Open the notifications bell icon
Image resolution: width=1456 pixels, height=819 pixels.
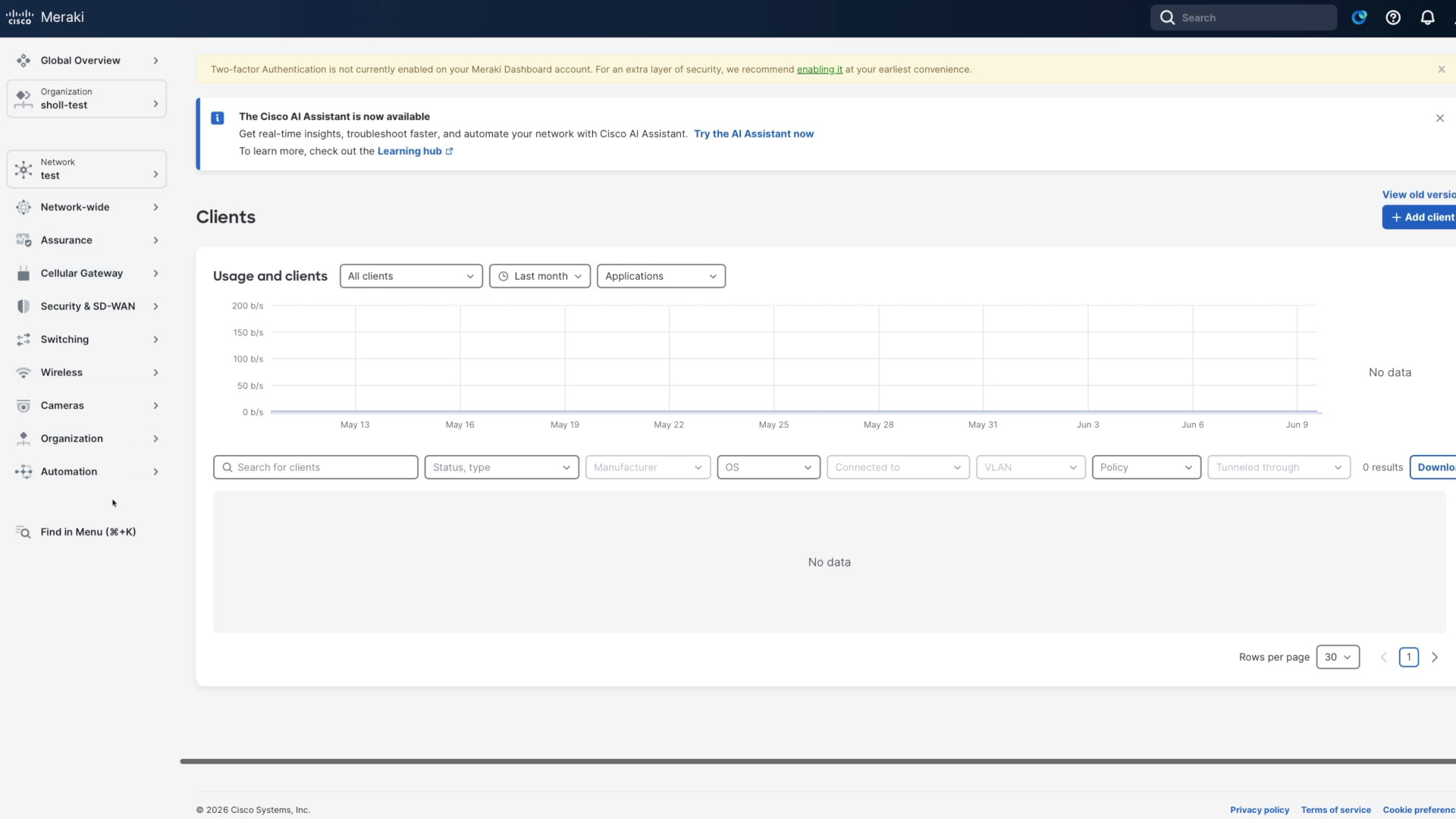tap(1427, 17)
